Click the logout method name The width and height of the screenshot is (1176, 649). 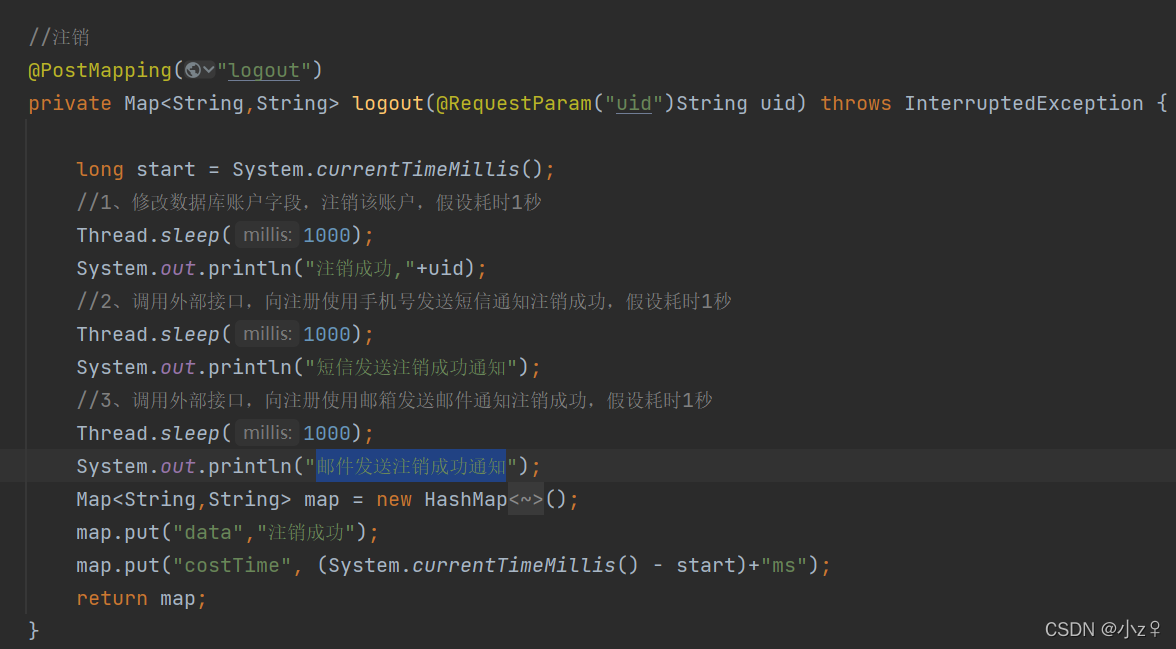pos(388,104)
